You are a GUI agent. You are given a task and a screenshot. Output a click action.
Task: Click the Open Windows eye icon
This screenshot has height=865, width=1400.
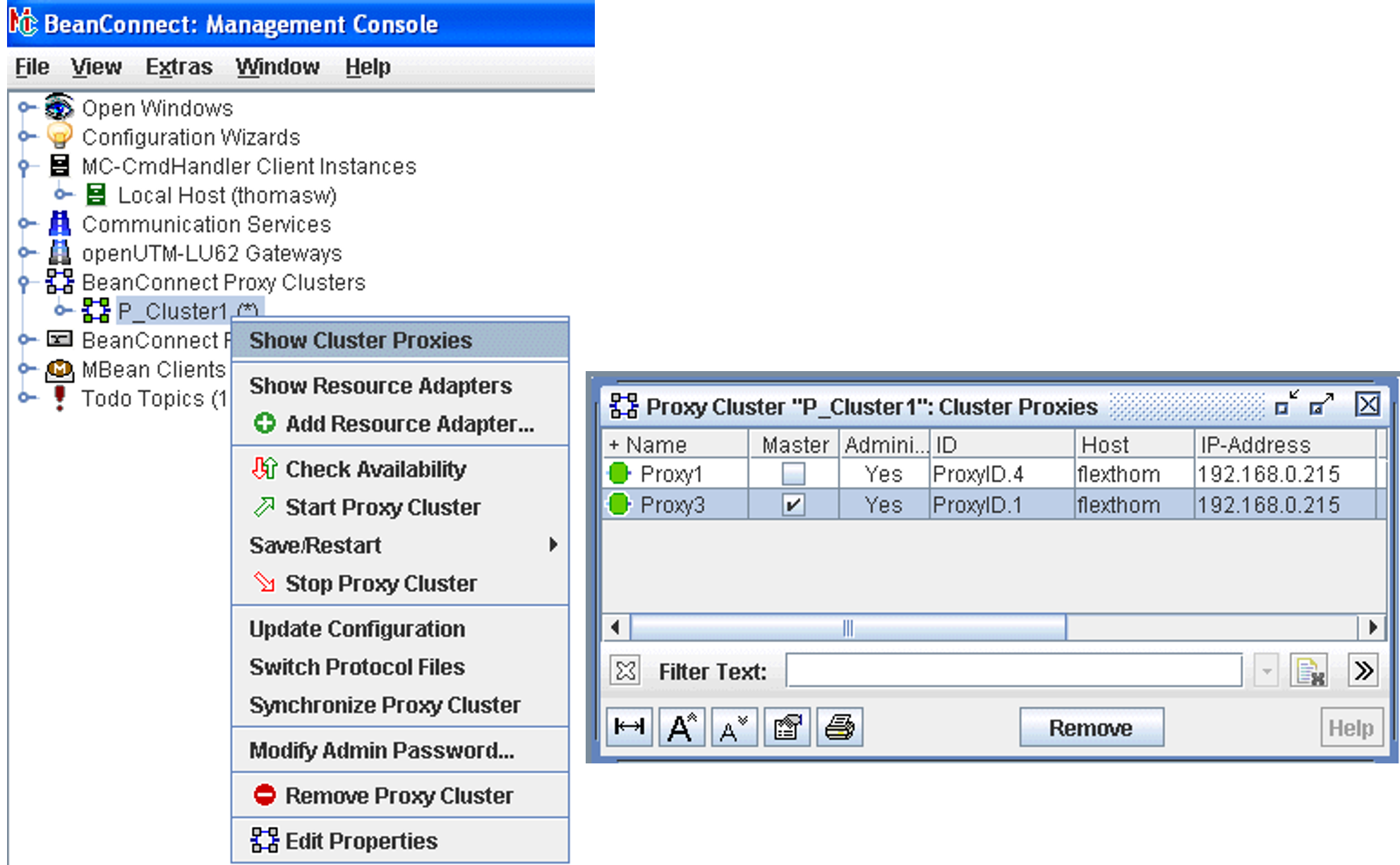[59, 107]
